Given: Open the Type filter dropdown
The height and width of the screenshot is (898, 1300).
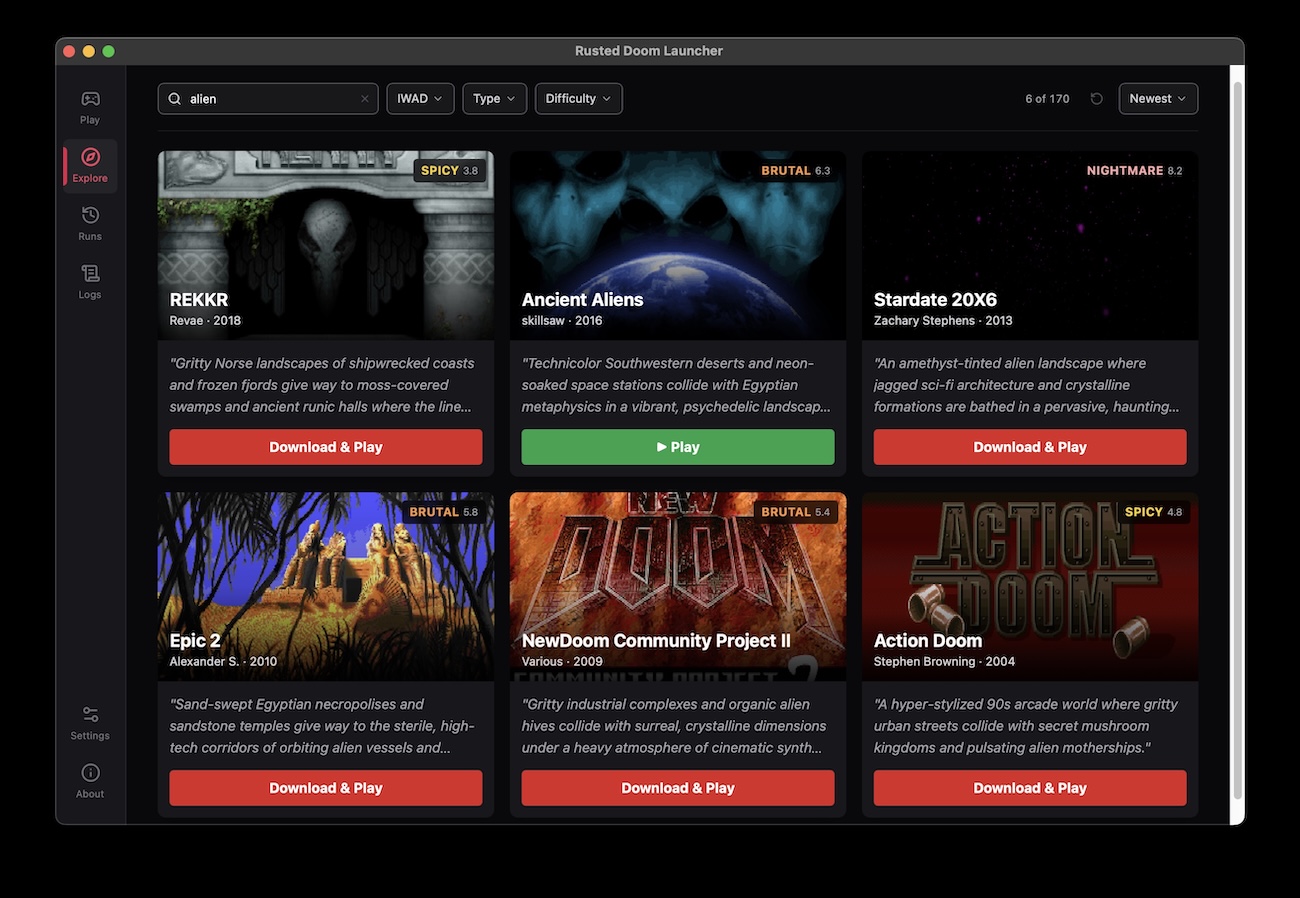Looking at the screenshot, I should click(x=495, y=99).
